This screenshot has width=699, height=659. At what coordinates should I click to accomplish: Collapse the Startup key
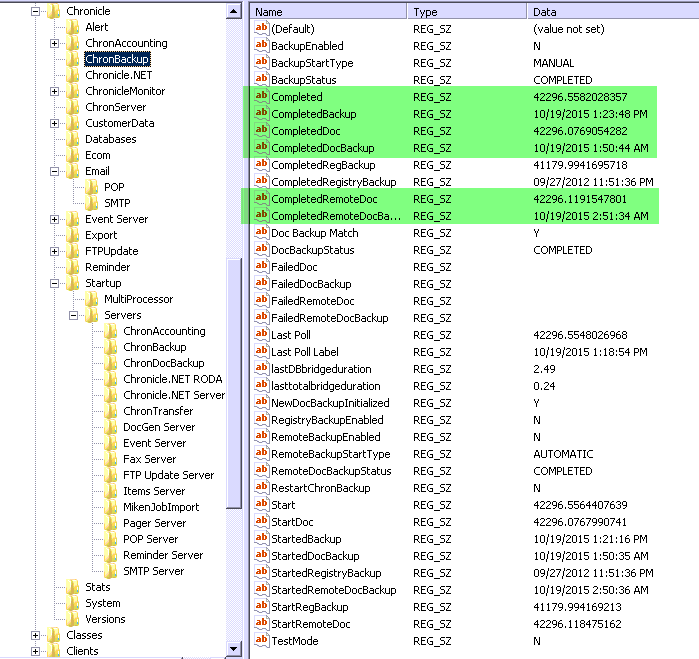click(x=54, y=283)
